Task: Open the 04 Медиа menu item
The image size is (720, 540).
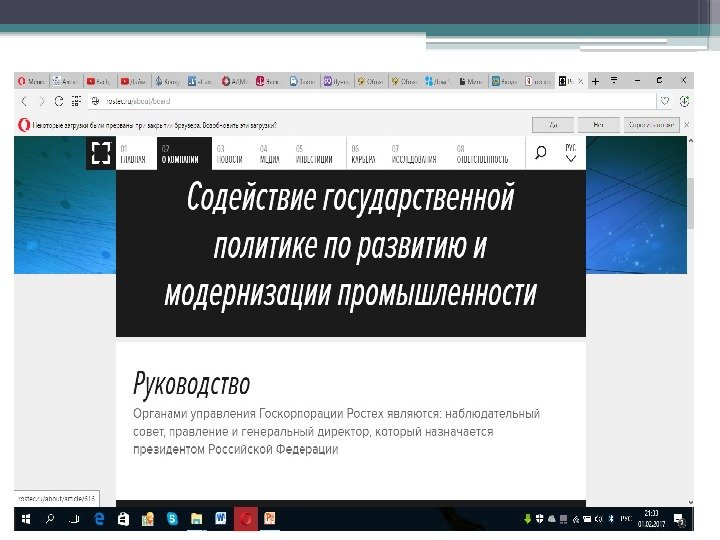Action: point(270,154)
